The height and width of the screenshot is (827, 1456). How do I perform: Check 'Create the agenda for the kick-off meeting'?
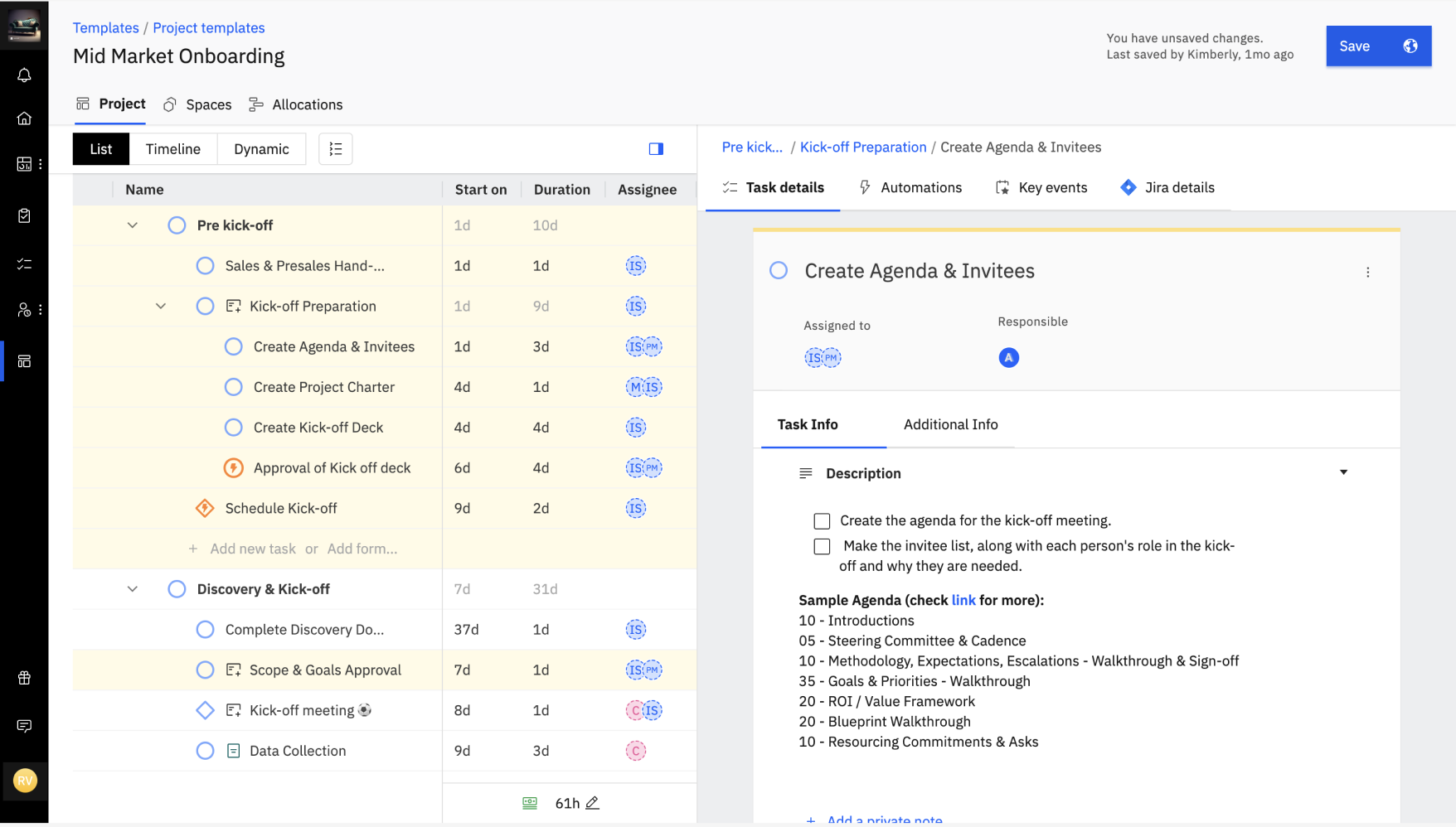822,521
